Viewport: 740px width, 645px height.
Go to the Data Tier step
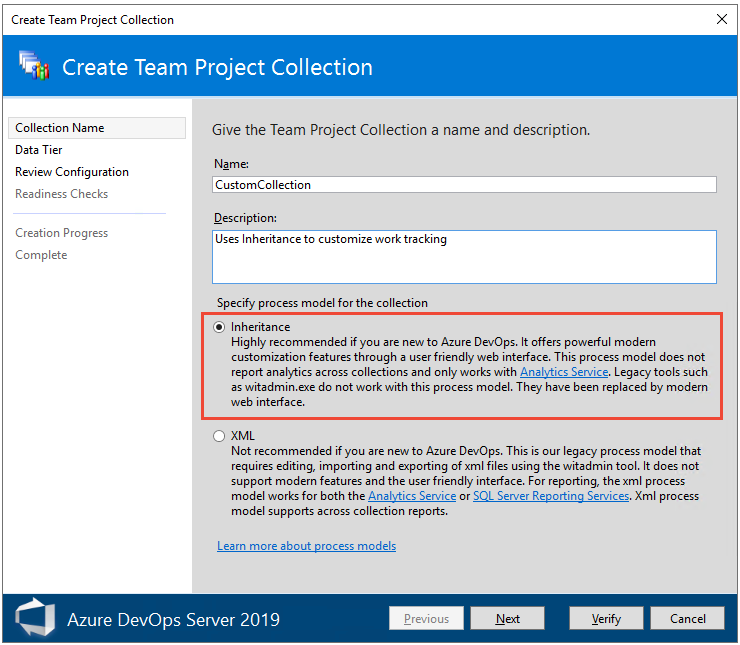tap(39, 150)
